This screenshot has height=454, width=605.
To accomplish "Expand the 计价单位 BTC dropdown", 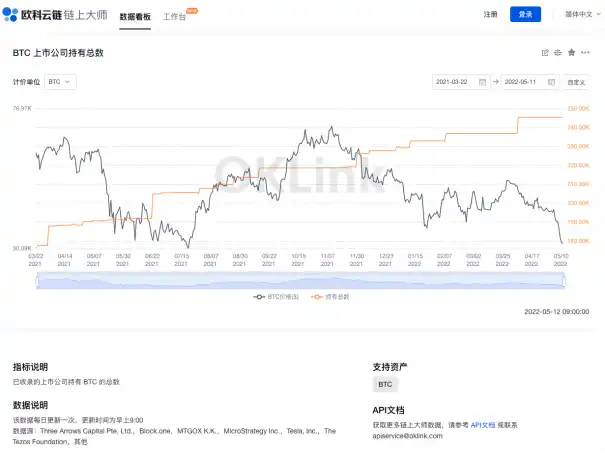I will coord(61,82).
